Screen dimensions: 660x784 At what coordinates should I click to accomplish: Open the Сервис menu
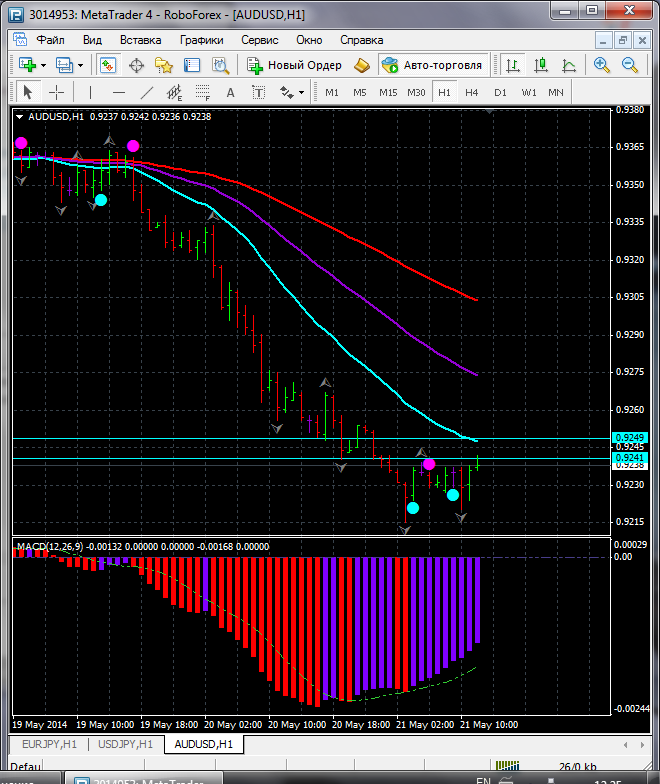pos(260,40)
